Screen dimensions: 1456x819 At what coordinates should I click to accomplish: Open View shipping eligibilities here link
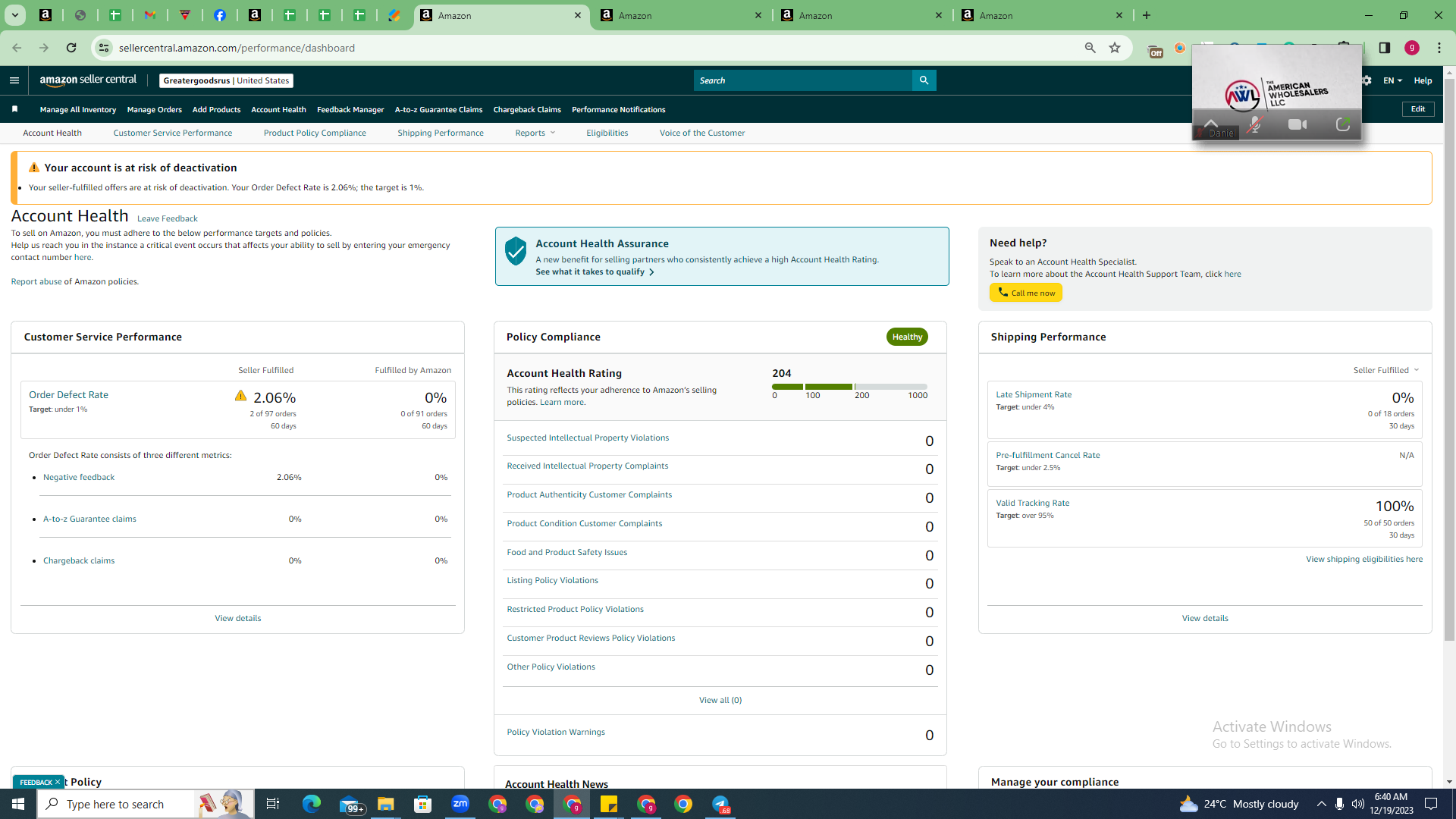tap(1364, 559)
